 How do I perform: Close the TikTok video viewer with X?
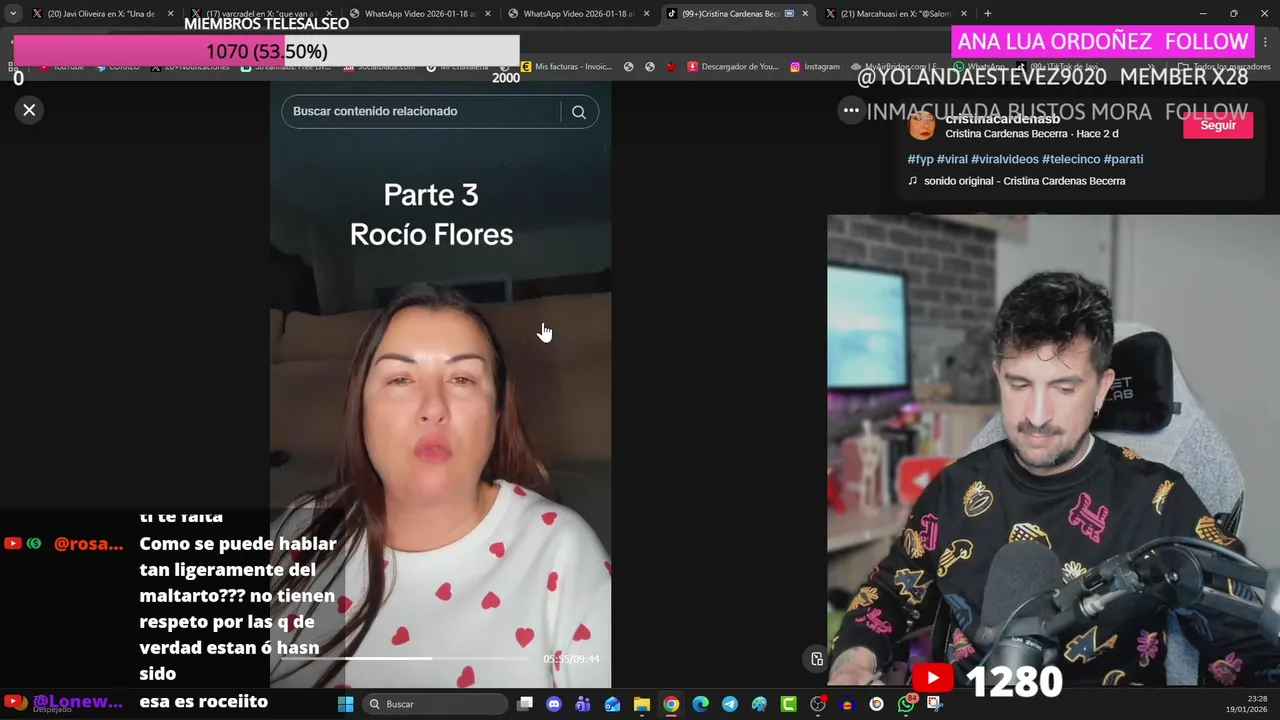[x=29, y=110]
